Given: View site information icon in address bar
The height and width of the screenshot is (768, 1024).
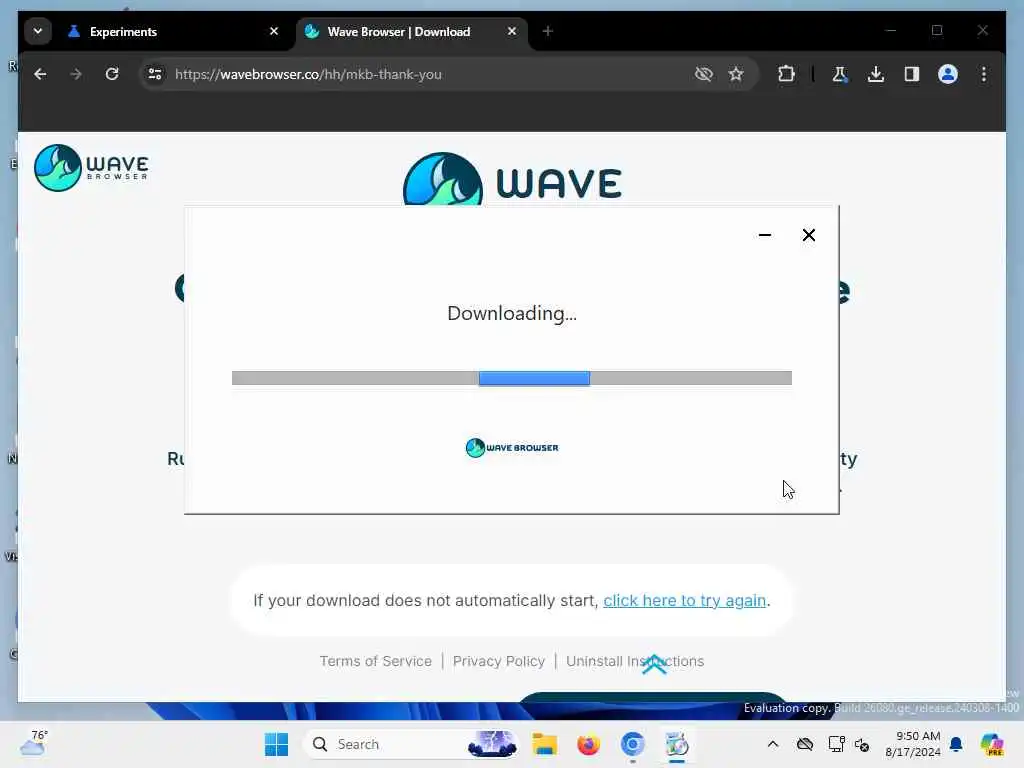Looking at the screenshot, I should 155,74.
